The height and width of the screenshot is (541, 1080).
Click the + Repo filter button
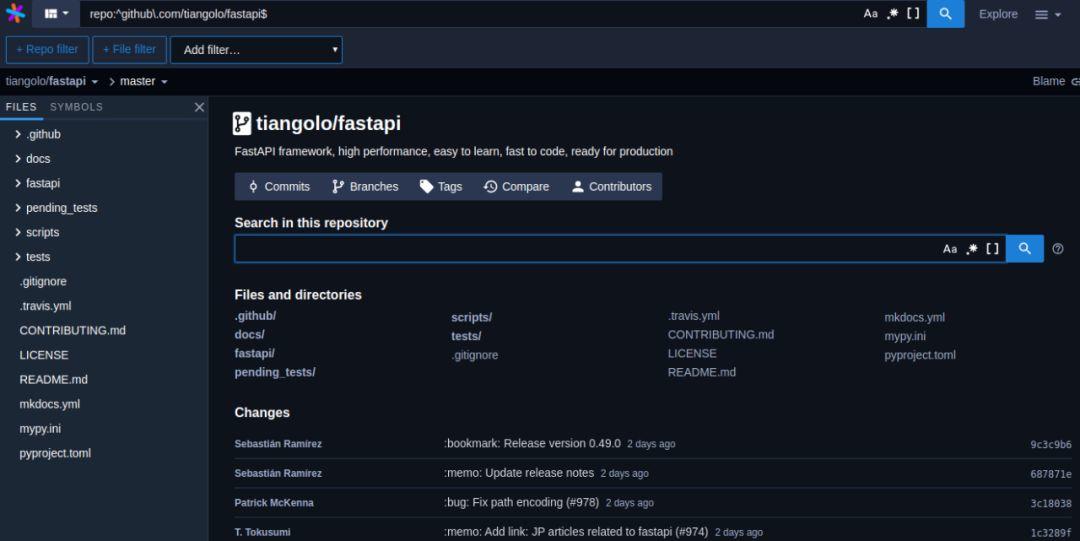click(x=48, y=50)
